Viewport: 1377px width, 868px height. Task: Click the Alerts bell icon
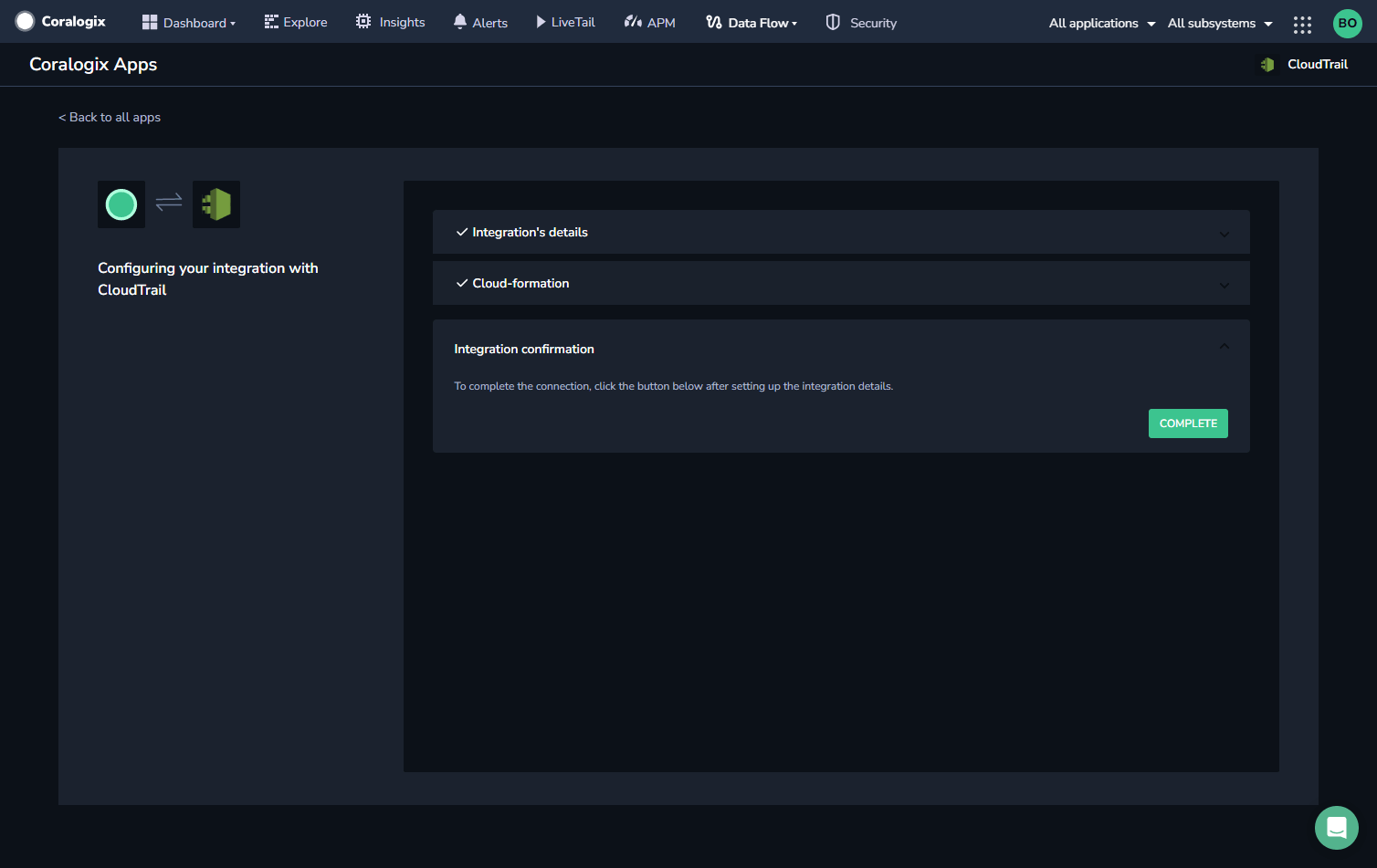click(x=460, y=22)
